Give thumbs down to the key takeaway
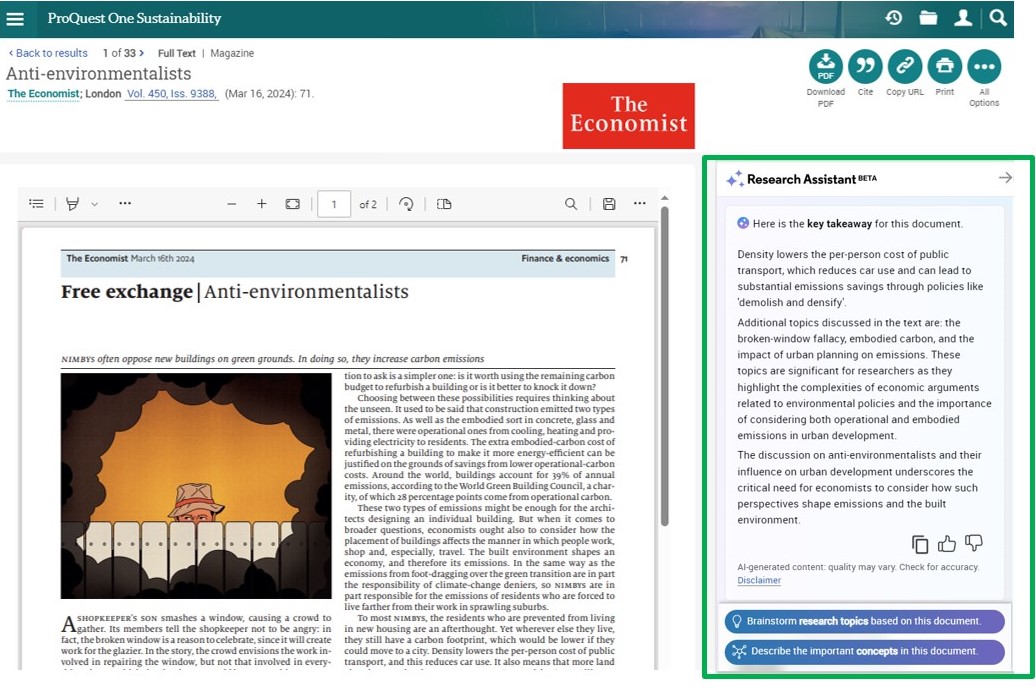The height and width of the screenshot is (692, 1036). click(973, 544)
